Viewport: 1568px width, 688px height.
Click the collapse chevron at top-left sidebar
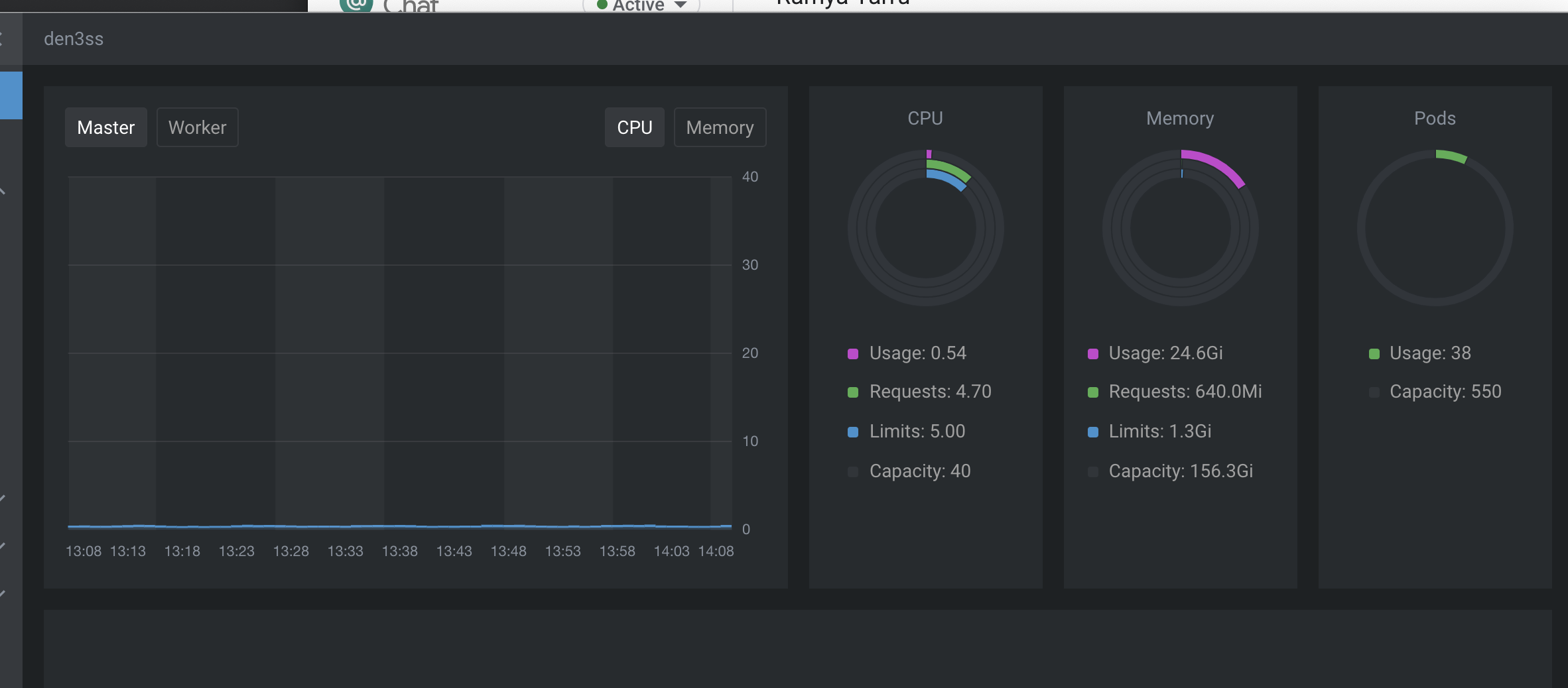coord(4,39)
